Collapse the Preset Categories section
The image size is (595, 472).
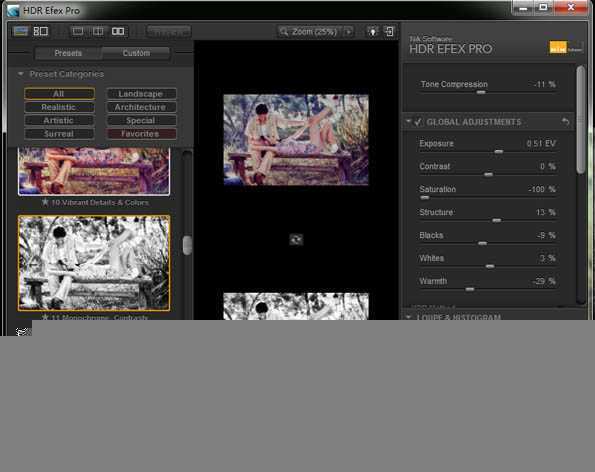20,74
